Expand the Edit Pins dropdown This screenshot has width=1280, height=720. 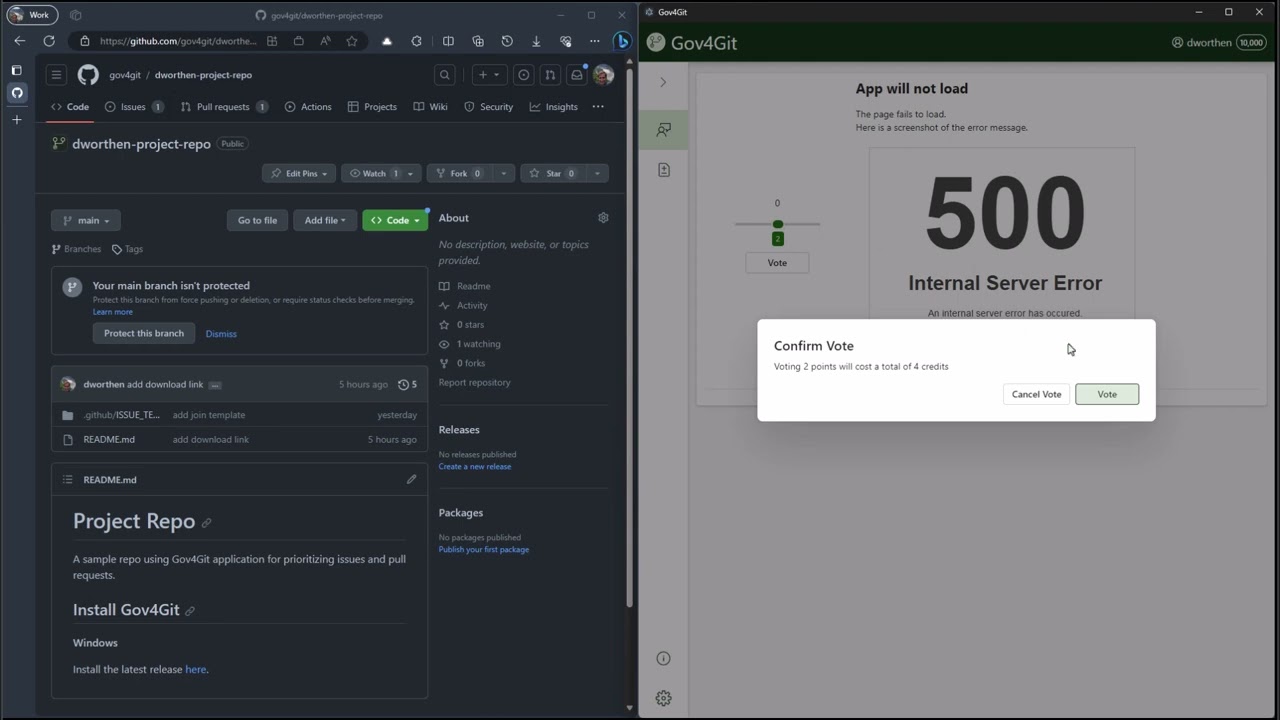(299, 173)
